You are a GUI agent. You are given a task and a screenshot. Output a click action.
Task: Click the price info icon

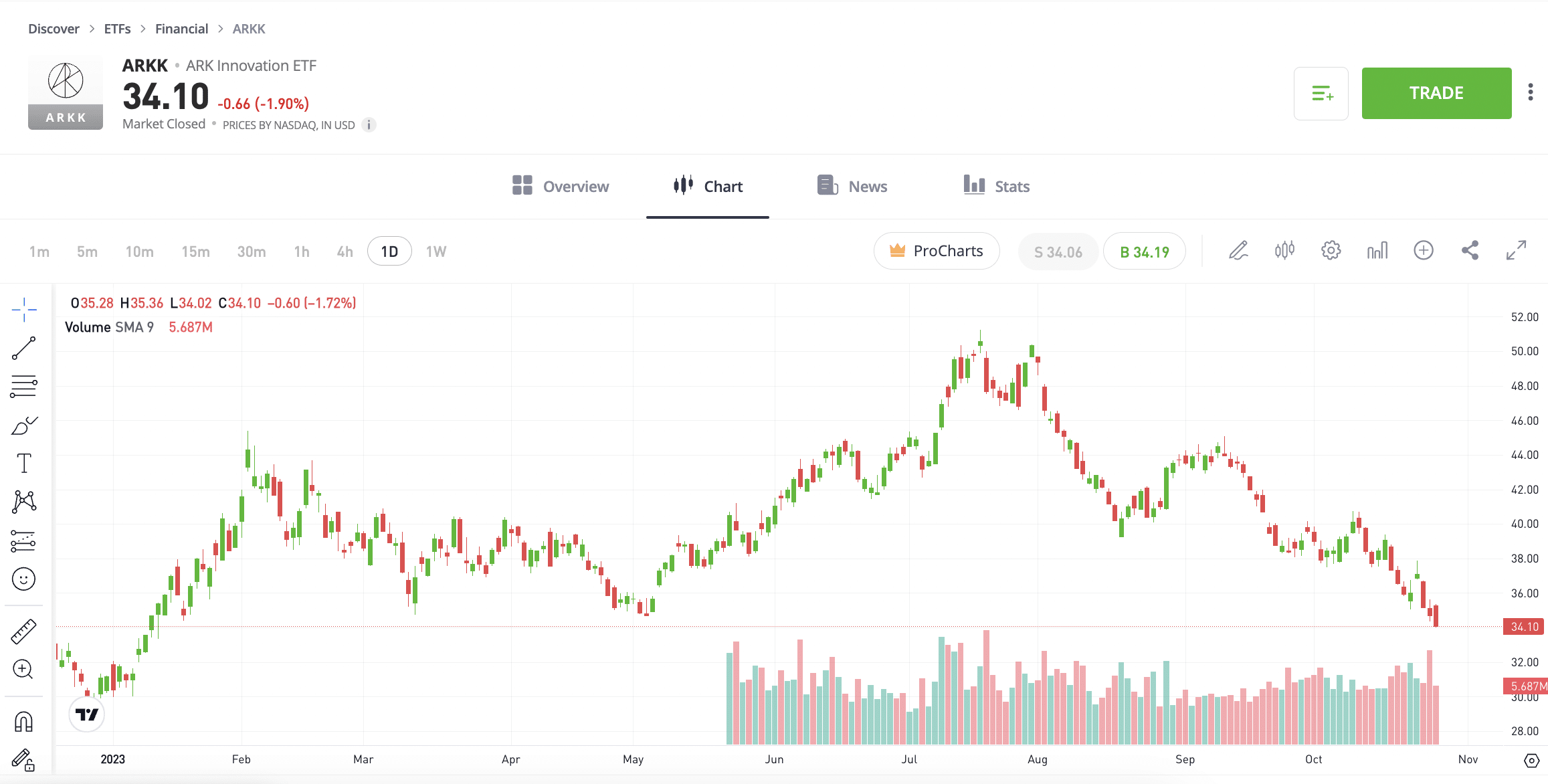point(369,125)
